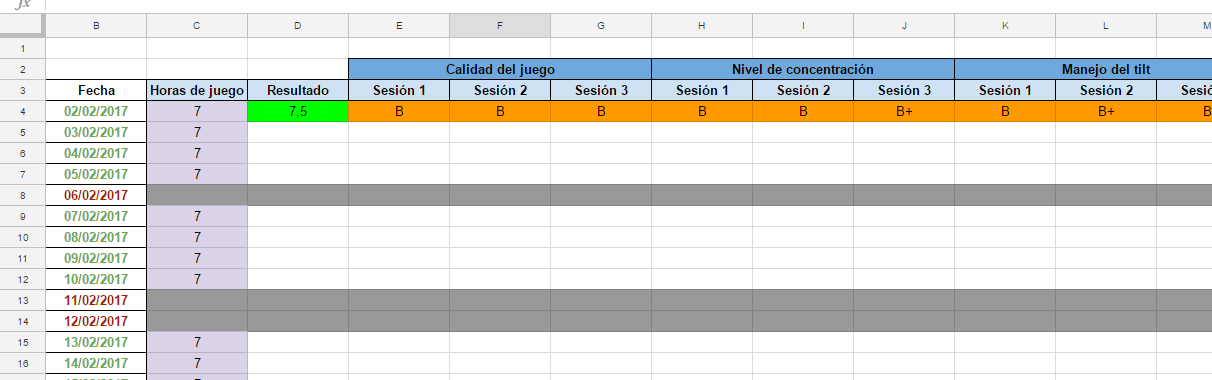The height and width of the screenshot is (380, 1212).
Task: Select the Nivel de concentración header cell
Action: [x=803, y=69]
